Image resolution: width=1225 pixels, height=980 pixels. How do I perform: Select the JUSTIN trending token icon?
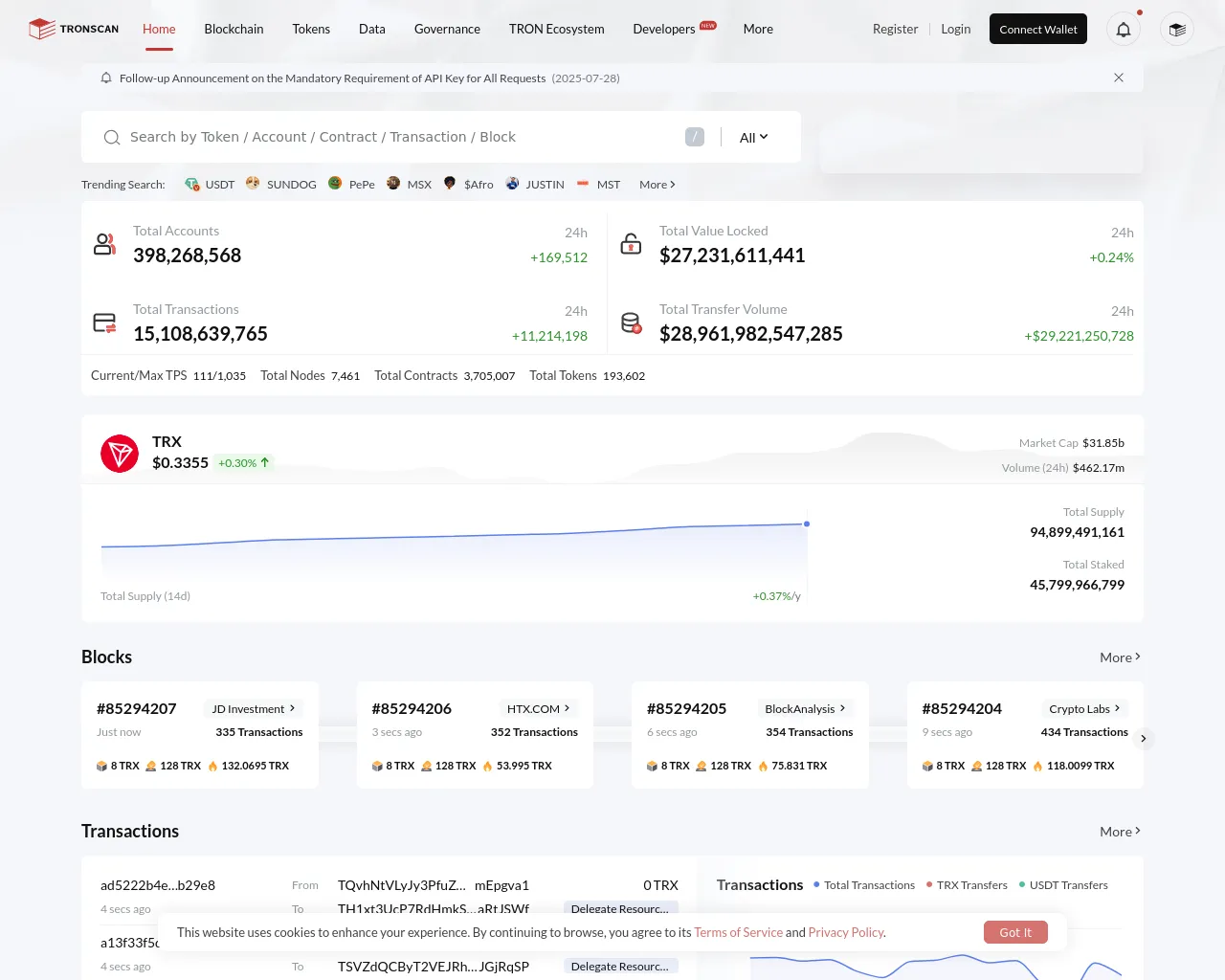click(x=513, y=183)
